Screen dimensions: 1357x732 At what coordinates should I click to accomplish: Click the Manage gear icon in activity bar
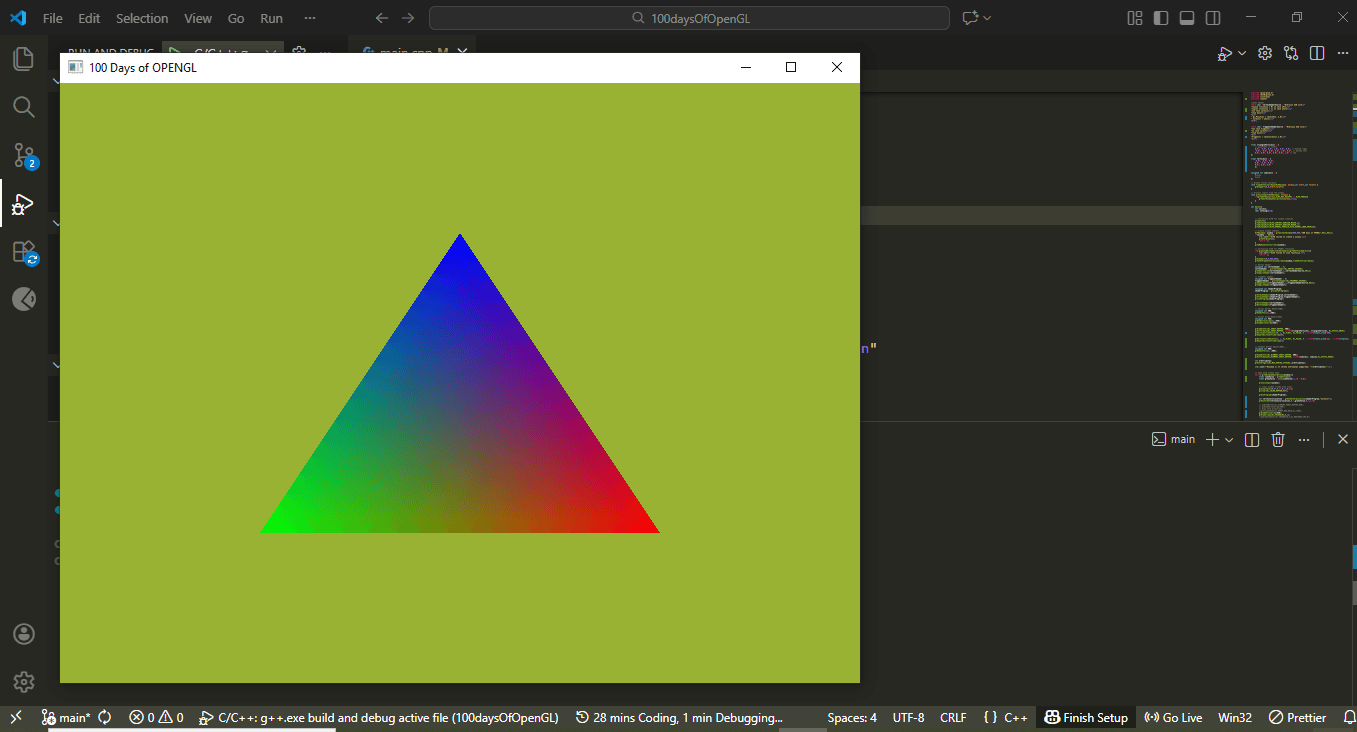tap(23, 682)
